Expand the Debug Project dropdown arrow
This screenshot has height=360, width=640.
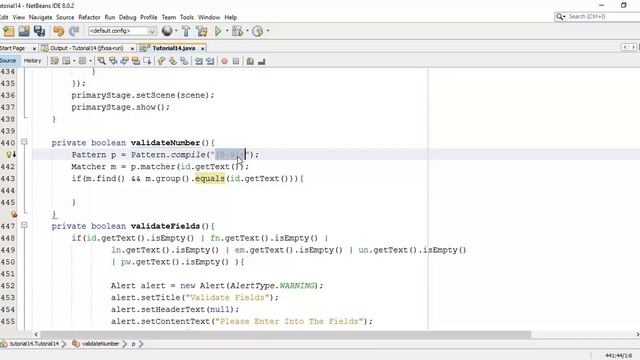[247, 31]
